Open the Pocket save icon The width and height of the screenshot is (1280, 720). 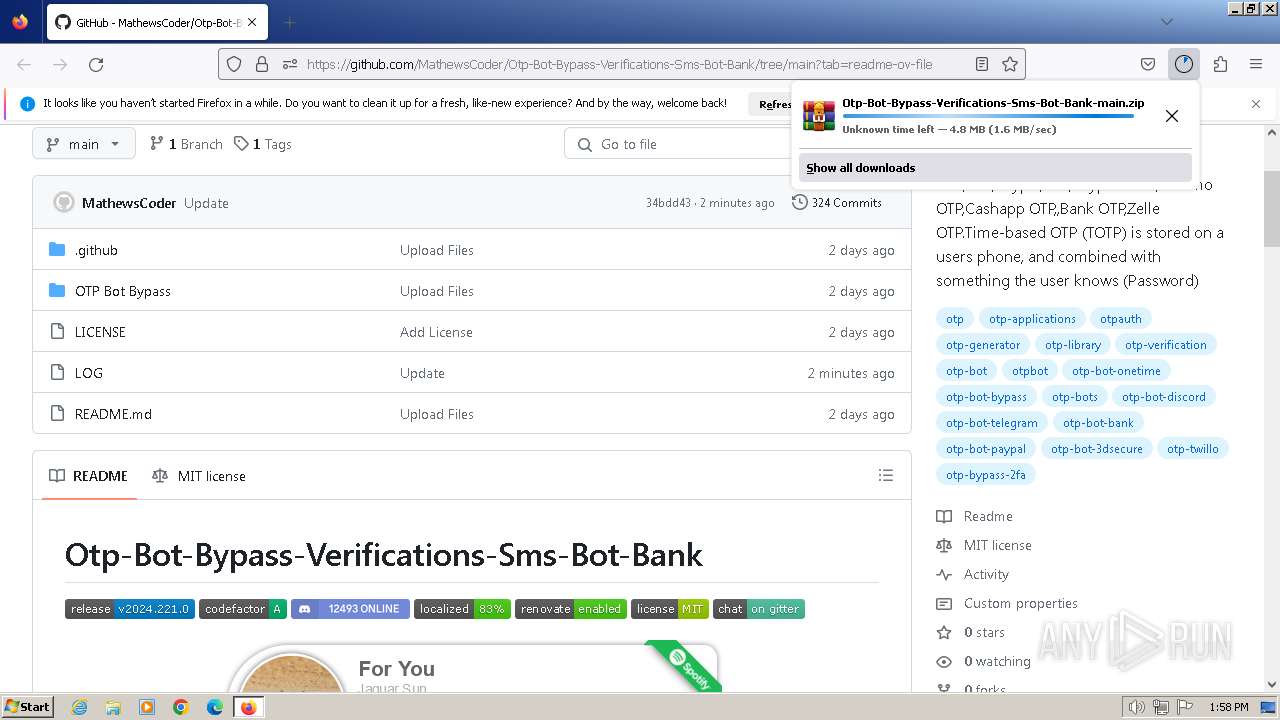1148,64
